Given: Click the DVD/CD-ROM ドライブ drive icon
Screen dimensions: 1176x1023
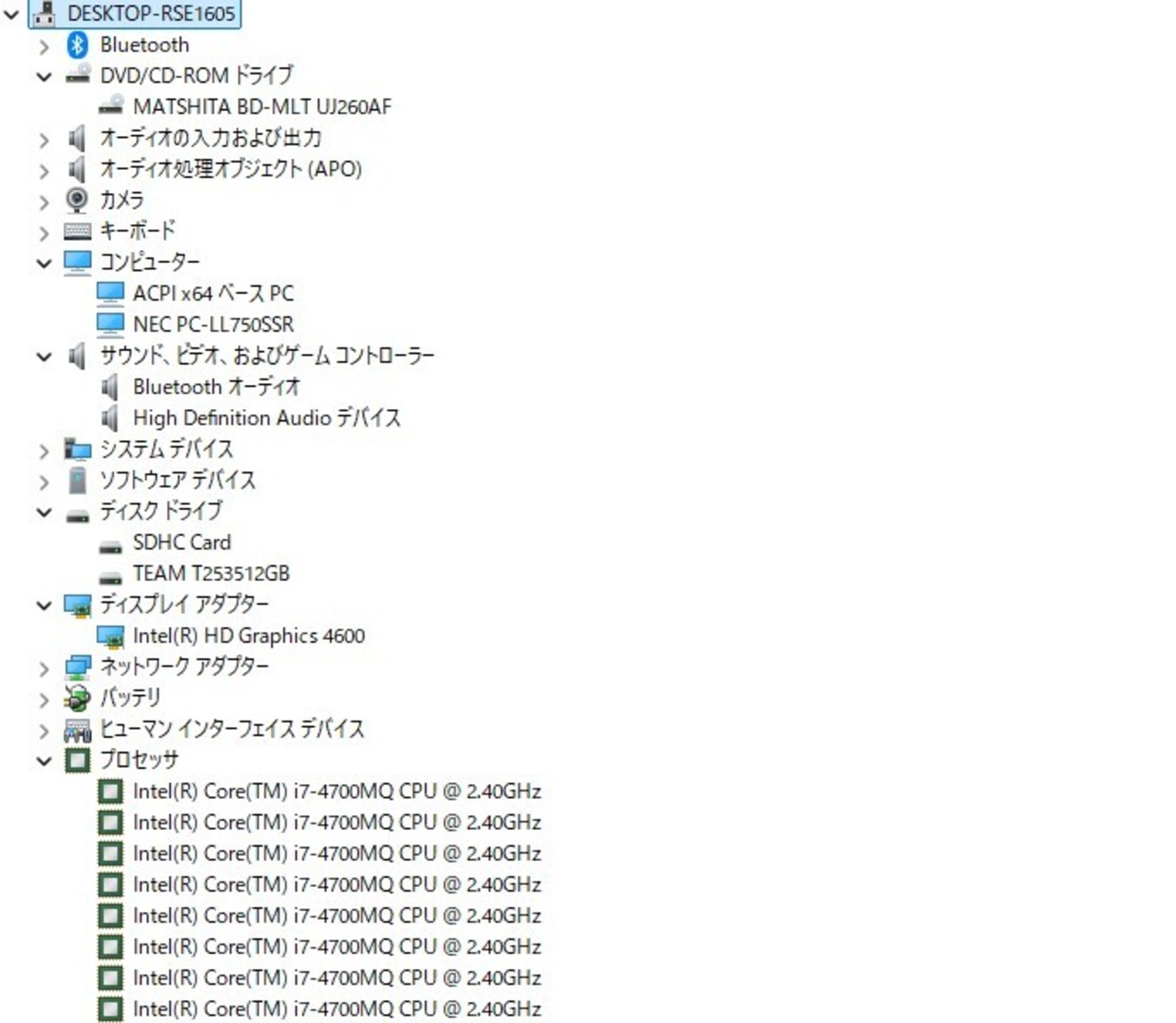Looking at the screenshot, I should (x=78, y=74).
